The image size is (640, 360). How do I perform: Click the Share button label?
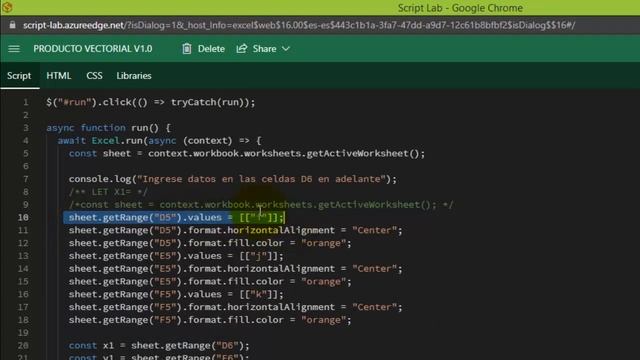(264, 49)
